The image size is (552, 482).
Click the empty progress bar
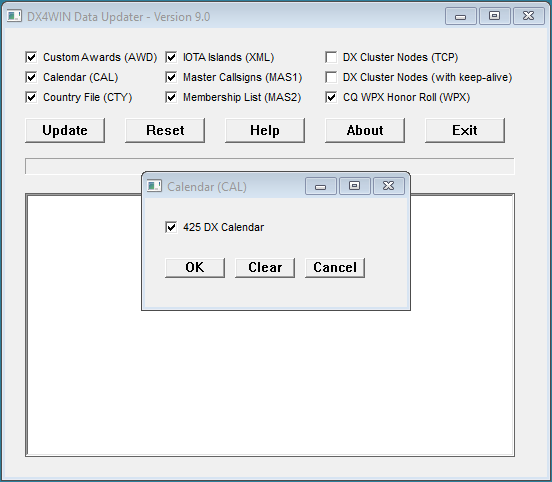click(x=270, y=166)
